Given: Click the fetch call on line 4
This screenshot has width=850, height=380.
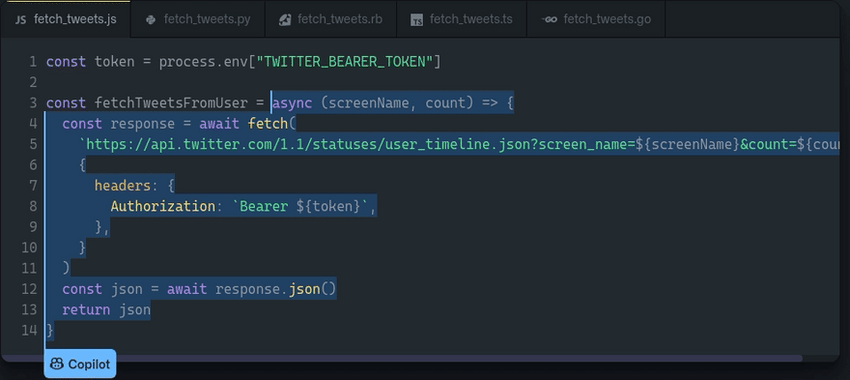Looking at the screenshot, I should (268, 124).
